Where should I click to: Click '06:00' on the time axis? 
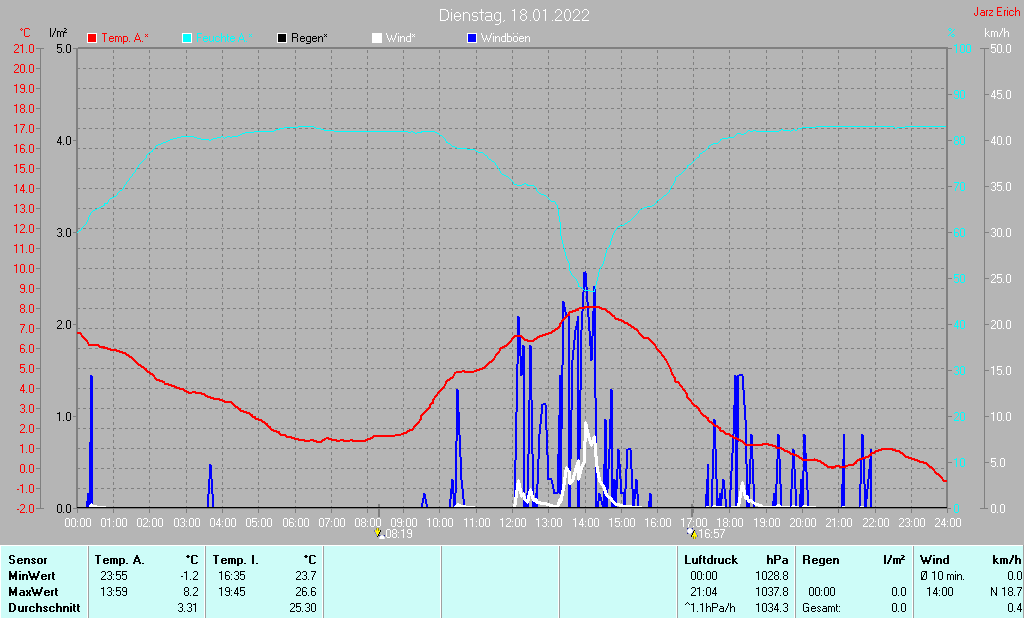295,523
